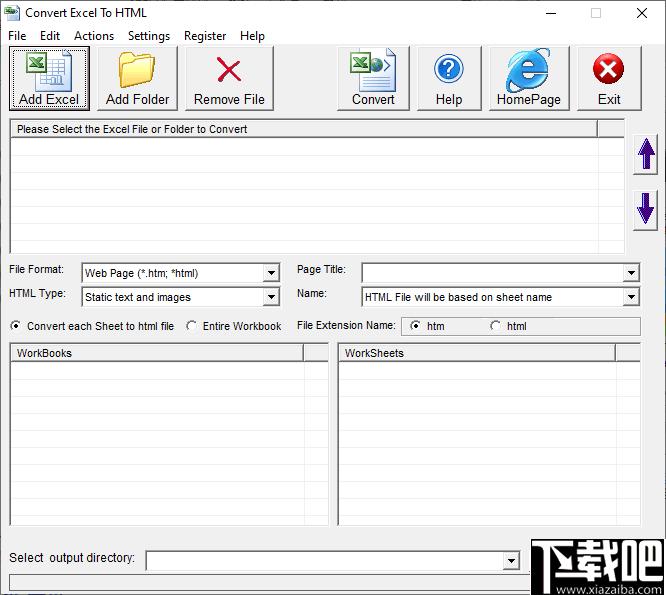Image resolution: width=666 pixels, height=595 pixels.
Task: Expand the output directory dropdown
Action: pyautogui.click(x=511, y=561)
